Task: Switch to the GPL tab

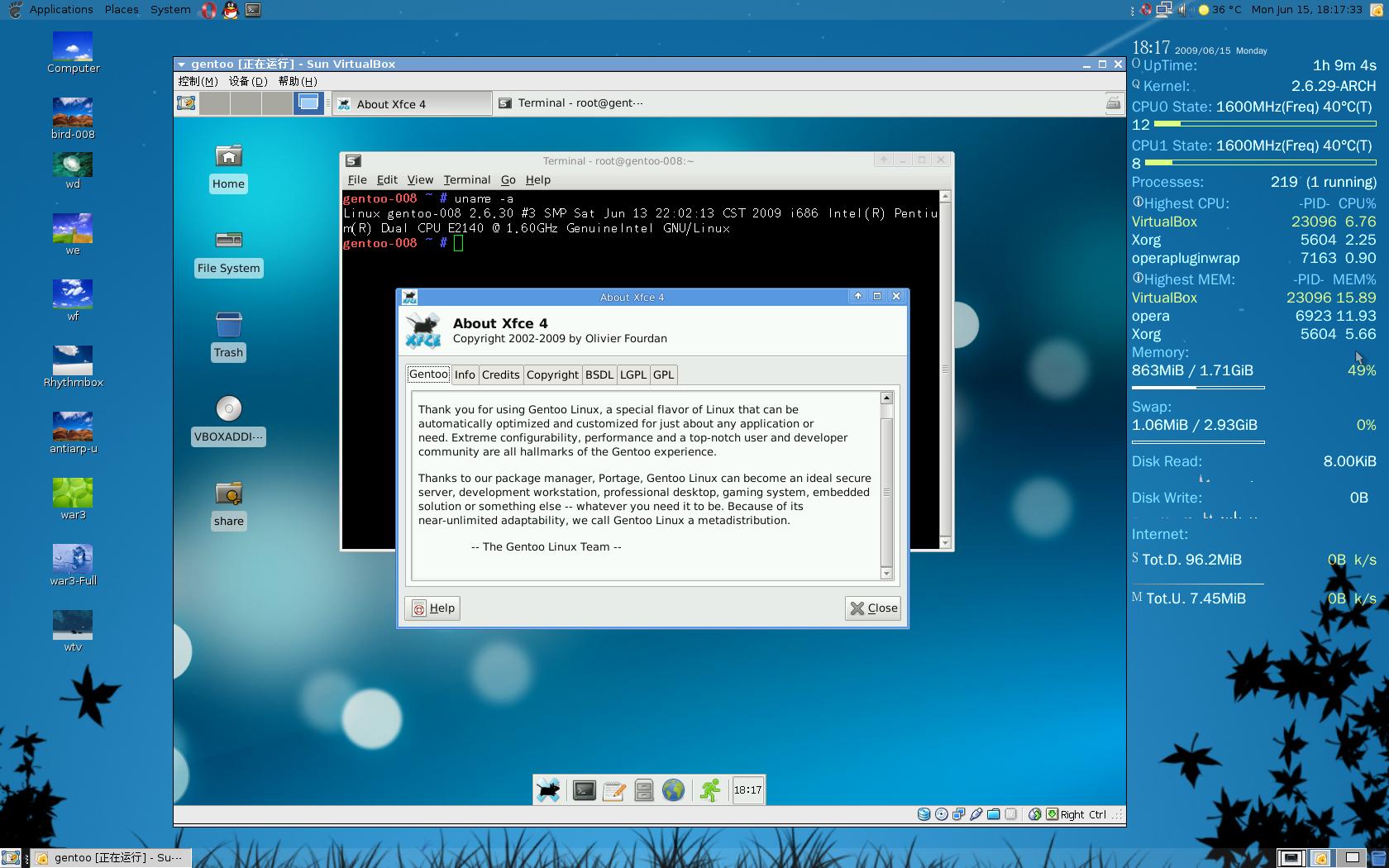Action: pyautogui.click(x=663, y=374)
